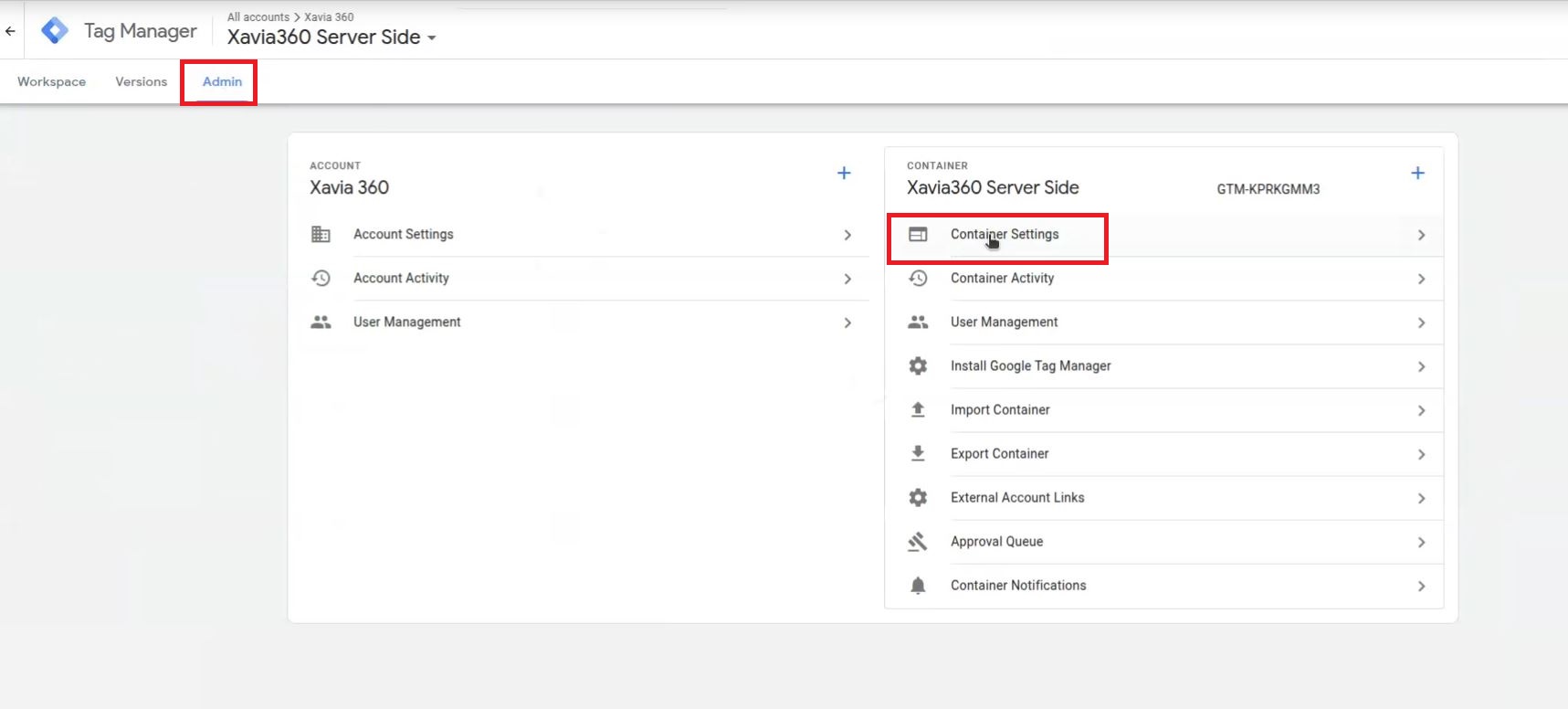Click the Account Settings building icon
1568x709 pixels.
coord(321,235)
